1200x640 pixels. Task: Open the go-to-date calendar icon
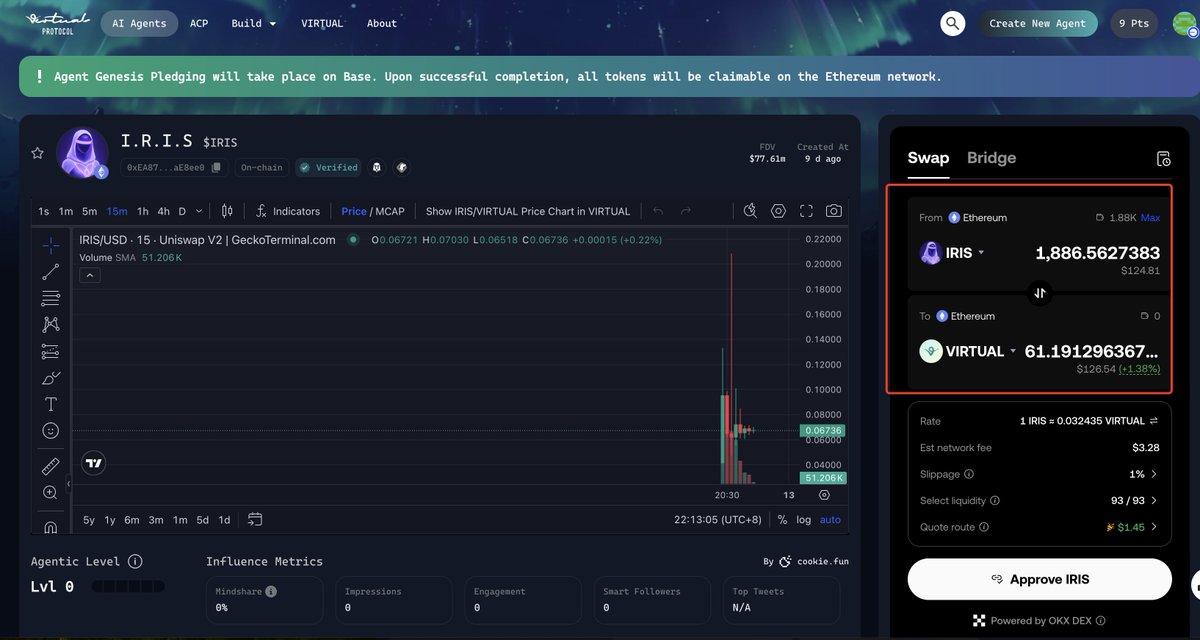[x=255, y=519]
